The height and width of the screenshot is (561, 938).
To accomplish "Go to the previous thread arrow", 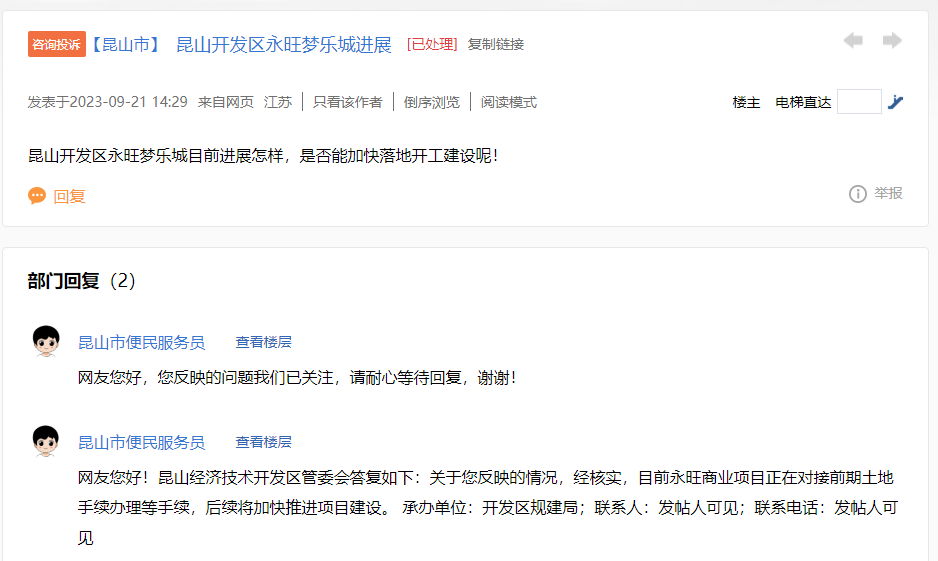I will point(853,41).
